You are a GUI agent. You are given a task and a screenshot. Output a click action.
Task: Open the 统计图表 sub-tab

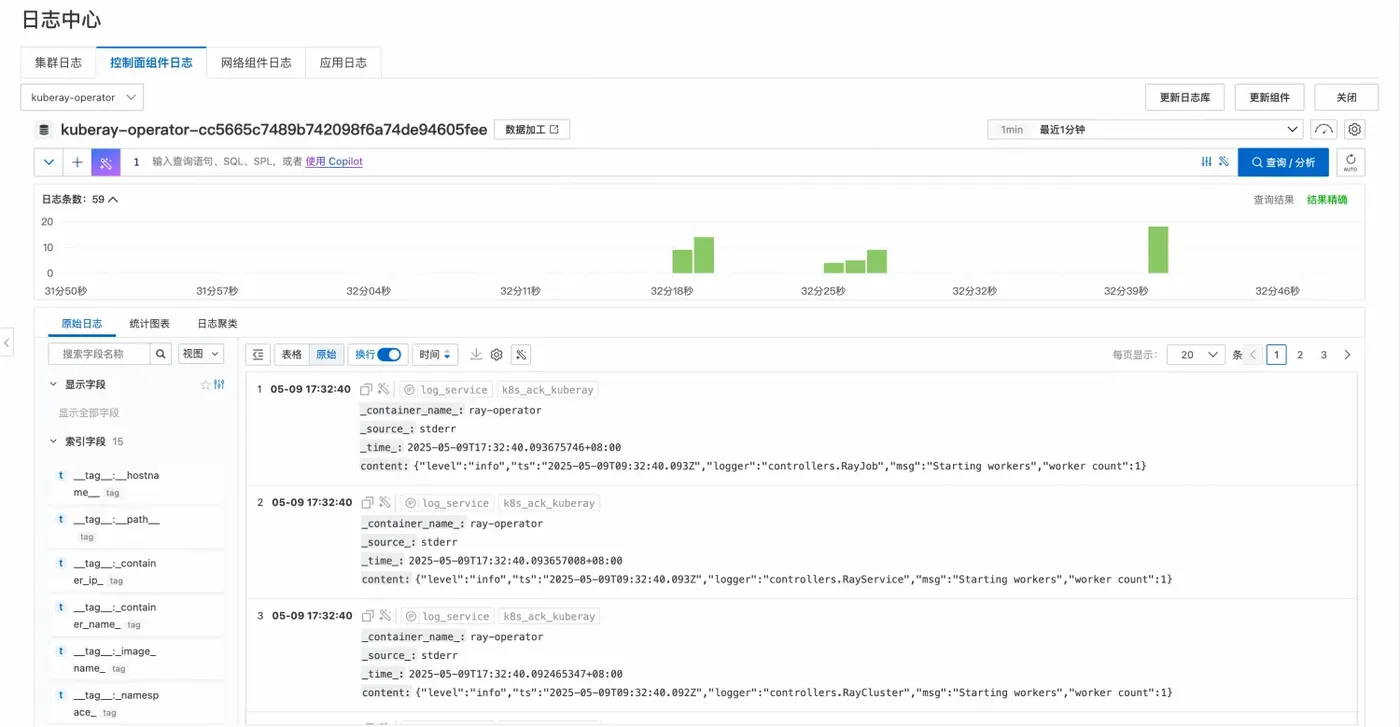pyautogui.click(x=150, y=324)
